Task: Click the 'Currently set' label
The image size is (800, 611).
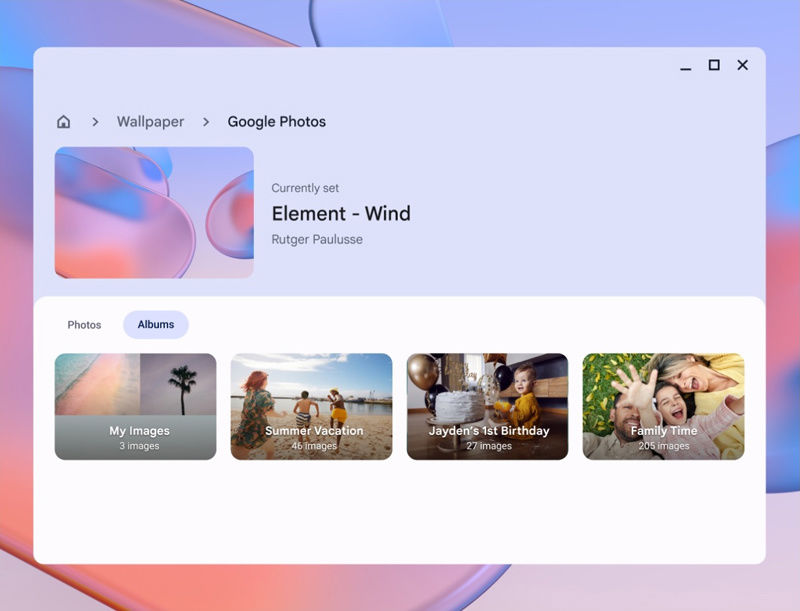Action: (305, 188)
